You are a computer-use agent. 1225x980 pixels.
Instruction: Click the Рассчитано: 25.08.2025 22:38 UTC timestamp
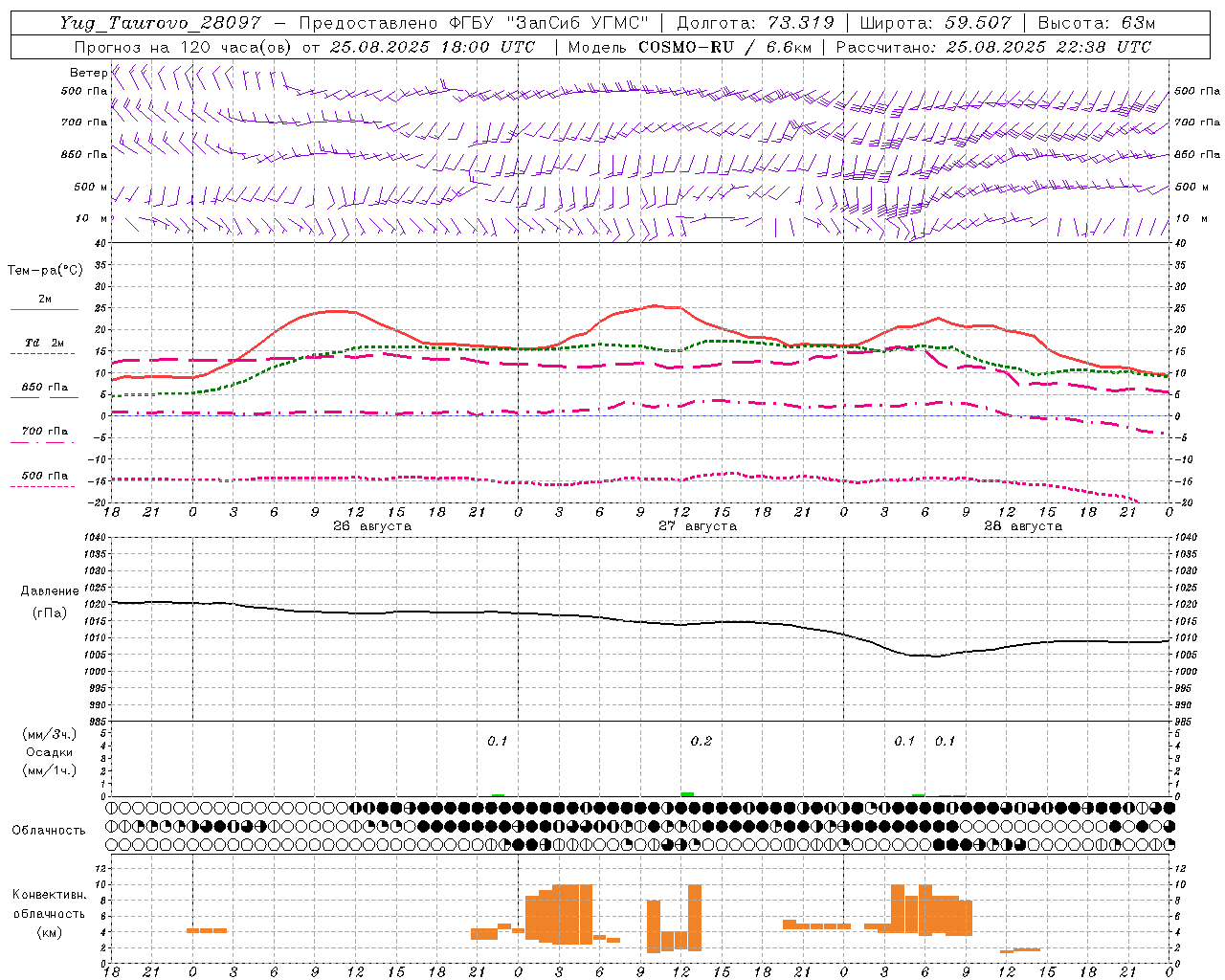(993, 47)
